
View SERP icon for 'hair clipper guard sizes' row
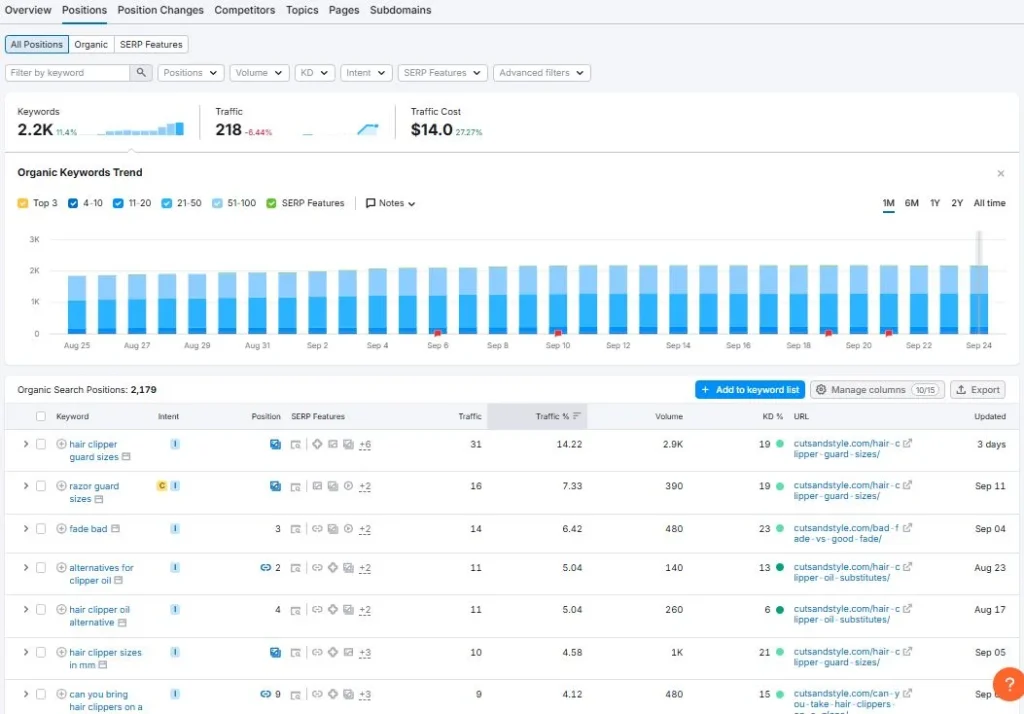[x=296, y=445]
